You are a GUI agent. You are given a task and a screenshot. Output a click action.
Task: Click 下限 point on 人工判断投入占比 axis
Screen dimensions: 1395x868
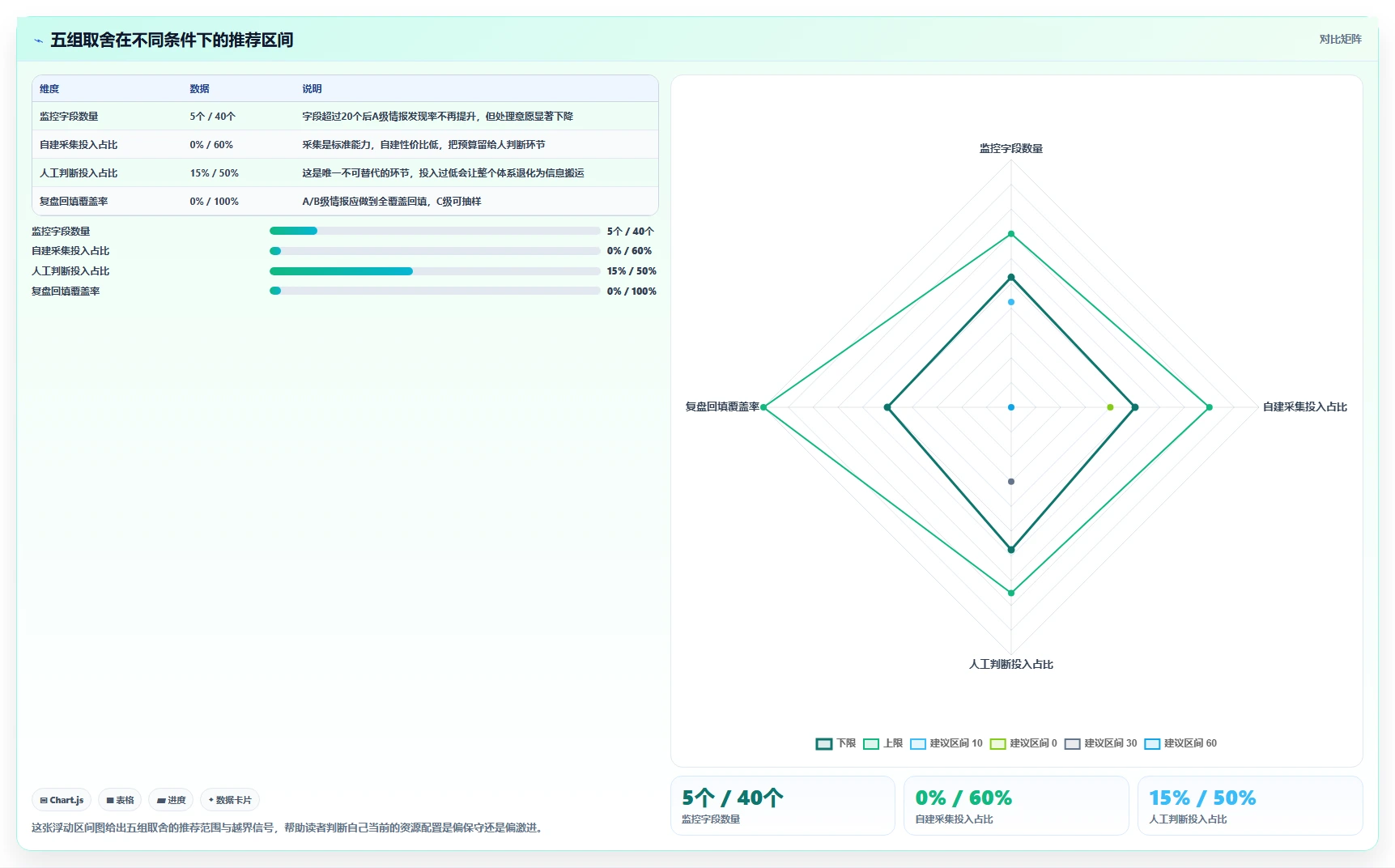[1011, 550]
